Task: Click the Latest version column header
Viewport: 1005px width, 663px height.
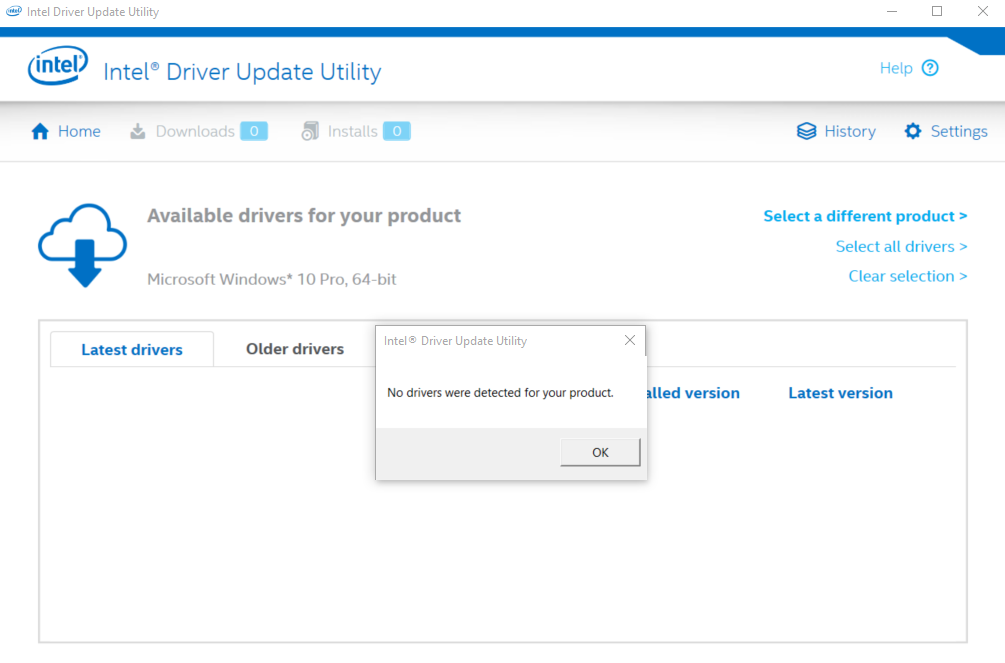Action: point(840,393)
